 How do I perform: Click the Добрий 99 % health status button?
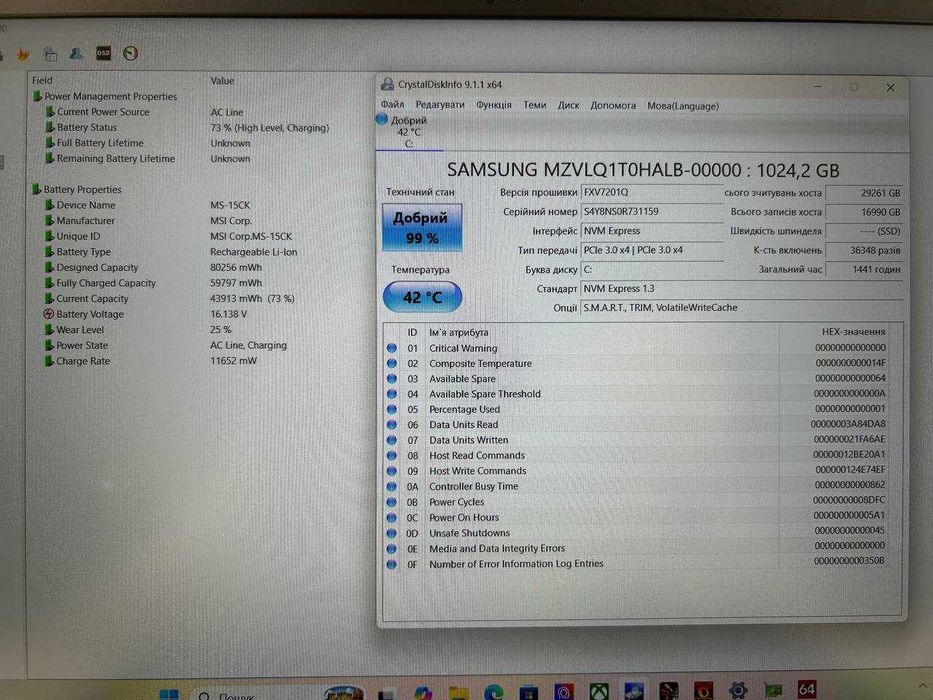(422, 227)
